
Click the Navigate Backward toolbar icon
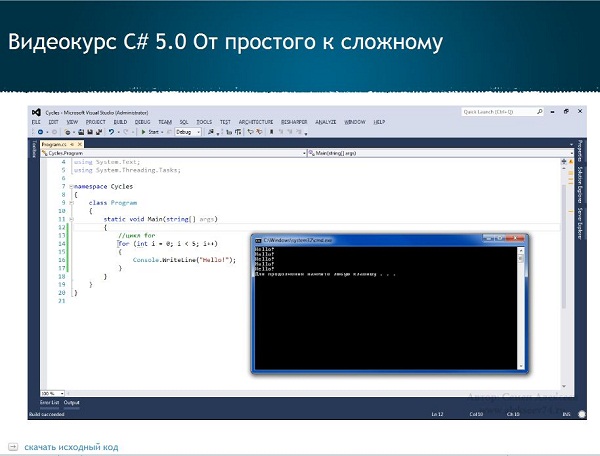pos(41,131)
